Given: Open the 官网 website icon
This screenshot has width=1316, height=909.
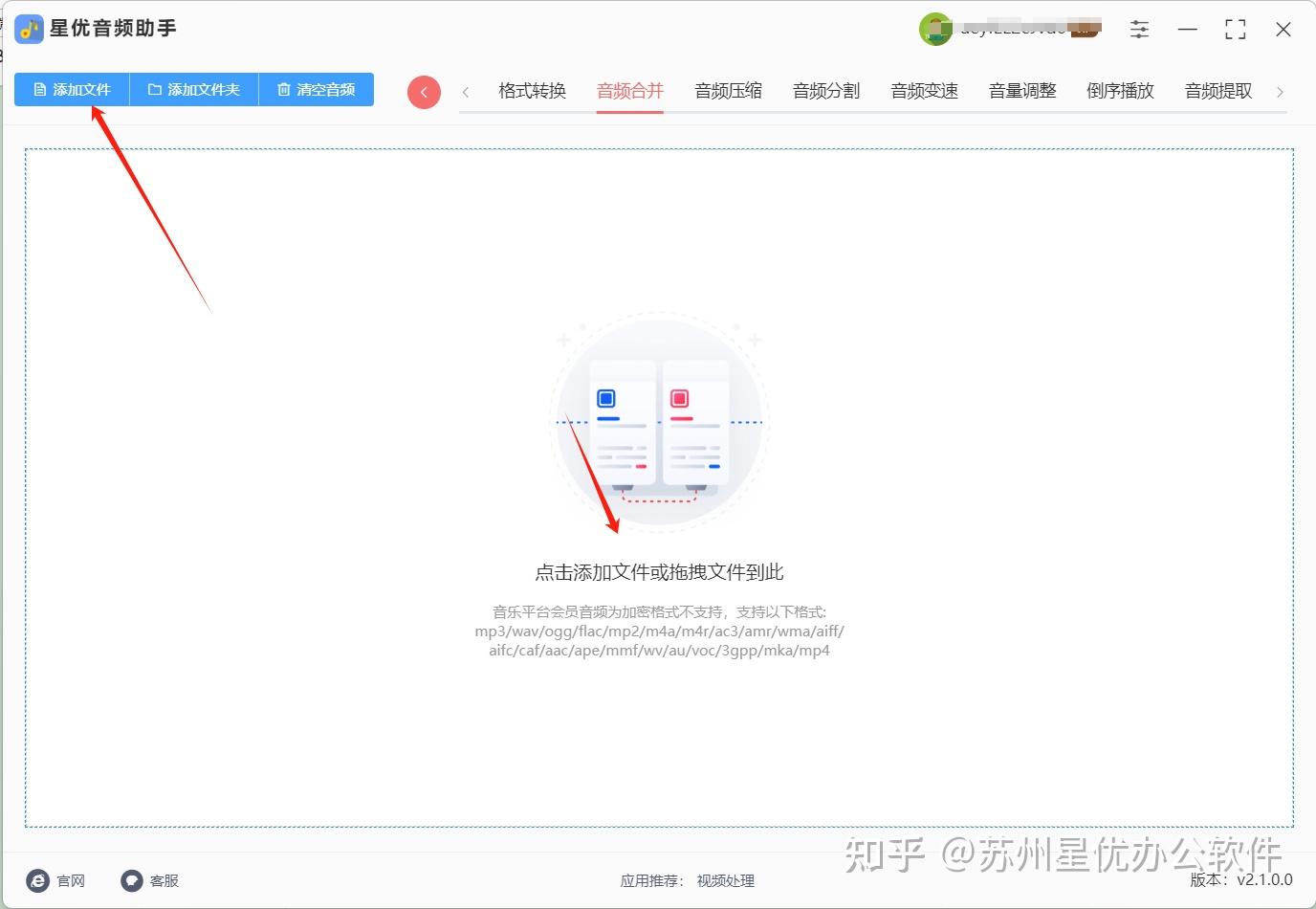Looking at the screenshot, I should pyautogui.click(x=38, y=880).
